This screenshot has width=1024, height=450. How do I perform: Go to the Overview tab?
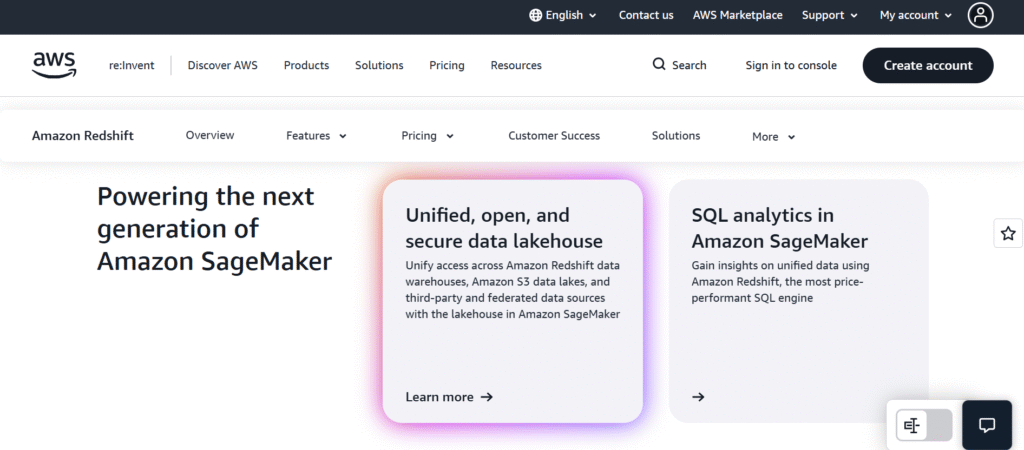pos(210,135)
